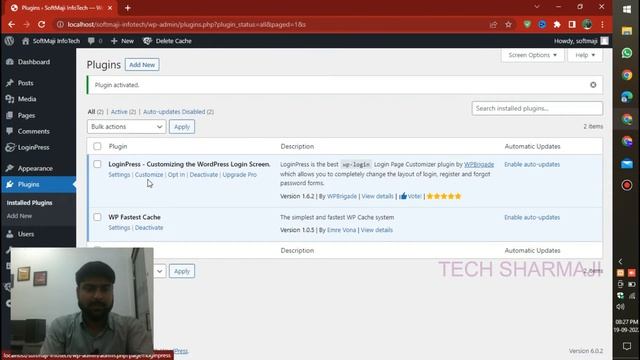
Task: Click the localhost address bar URL
Action: coord(187,24)
